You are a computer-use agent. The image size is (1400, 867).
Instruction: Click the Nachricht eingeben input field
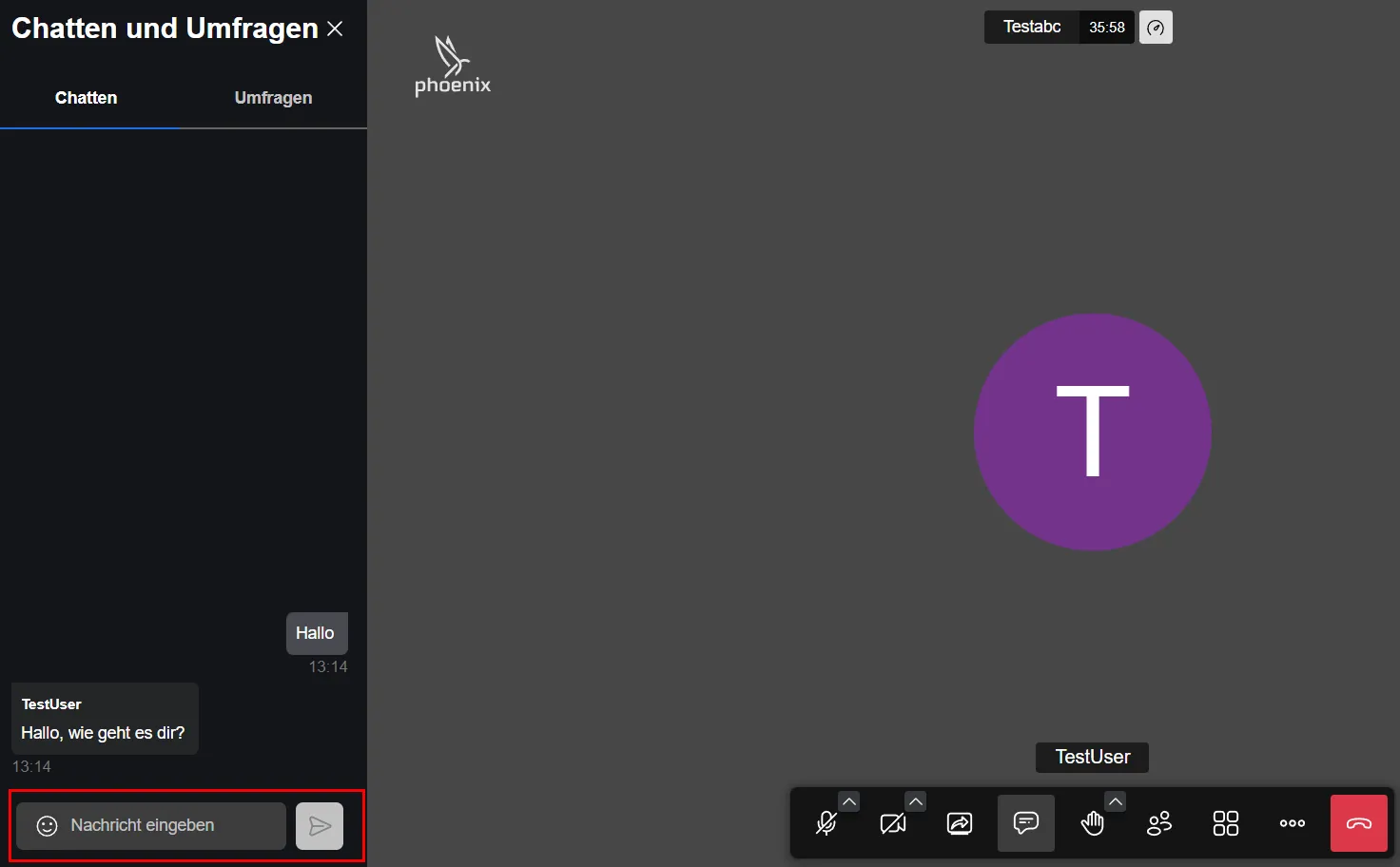171,826
